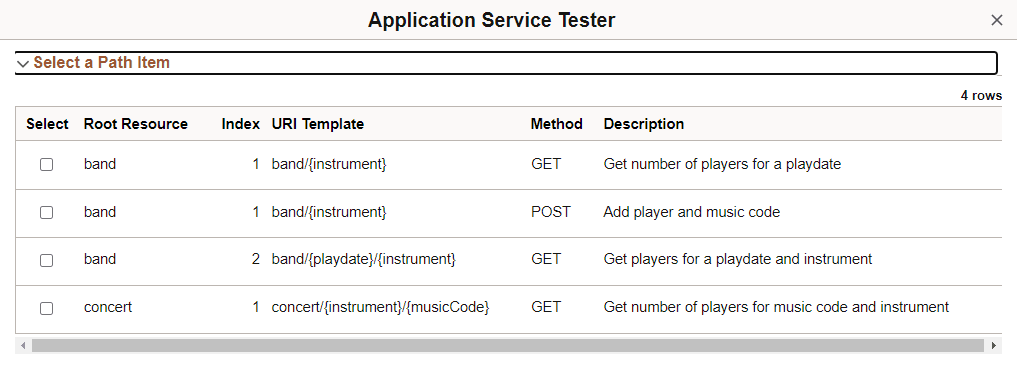This screenshot has height=368, width=1017.
Task: Click the horizontal scrollbar thumb
Action: (508, 345)
